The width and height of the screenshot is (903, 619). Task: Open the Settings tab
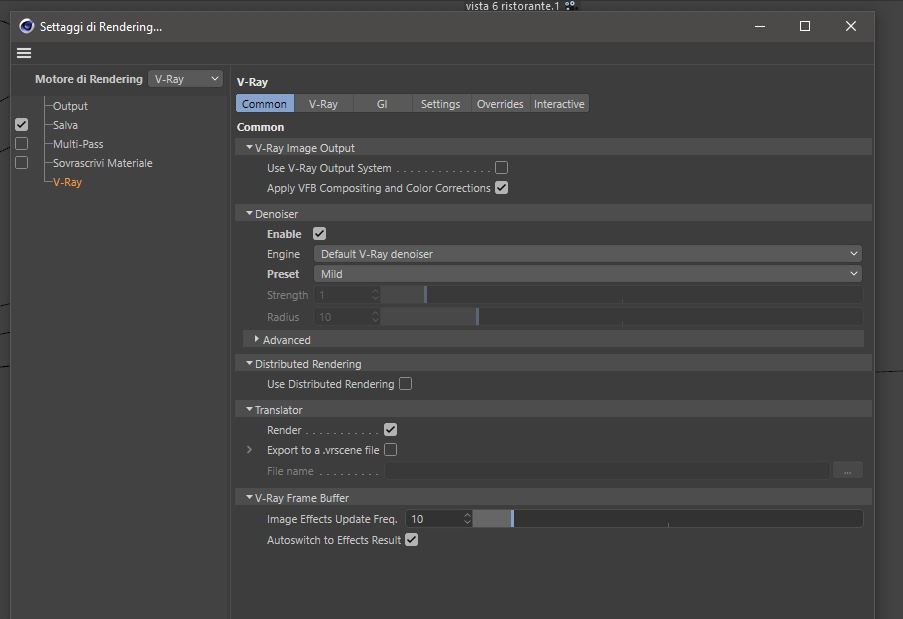coord(441,104)
